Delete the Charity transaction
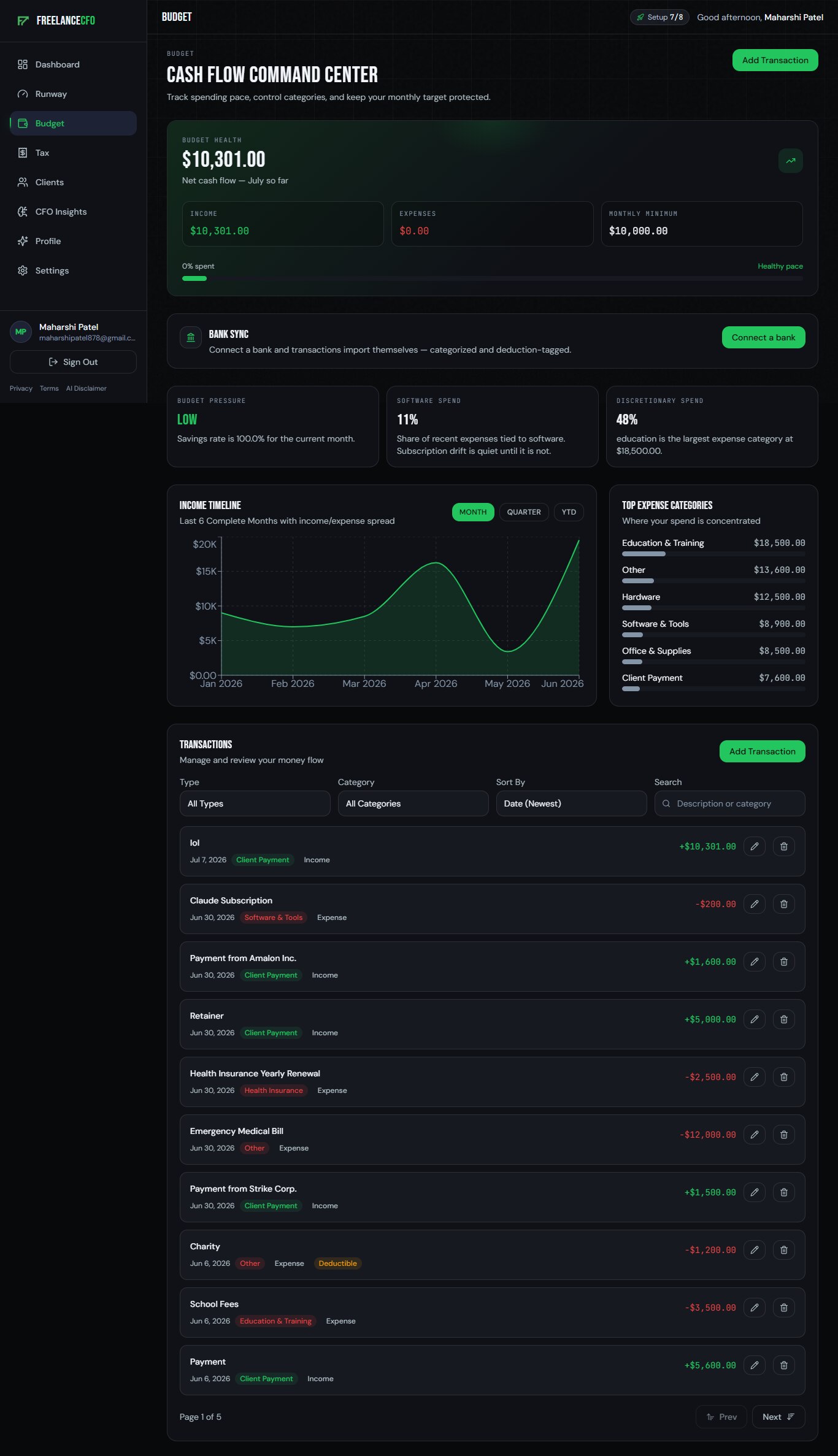The width and height of the screenshot is (838, 1456). (x=784, y=1250)
